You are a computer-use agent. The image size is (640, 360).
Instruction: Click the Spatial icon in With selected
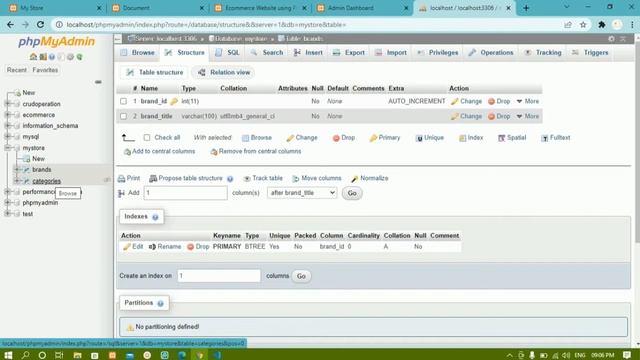click(501, 138)
